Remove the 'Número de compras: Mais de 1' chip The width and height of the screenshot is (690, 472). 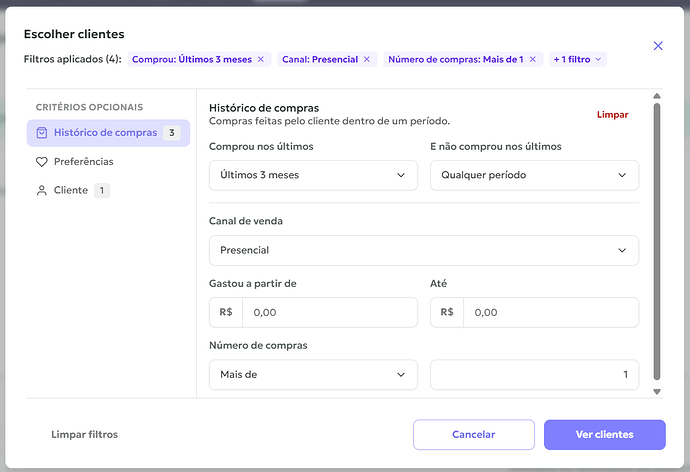point(533,59)
